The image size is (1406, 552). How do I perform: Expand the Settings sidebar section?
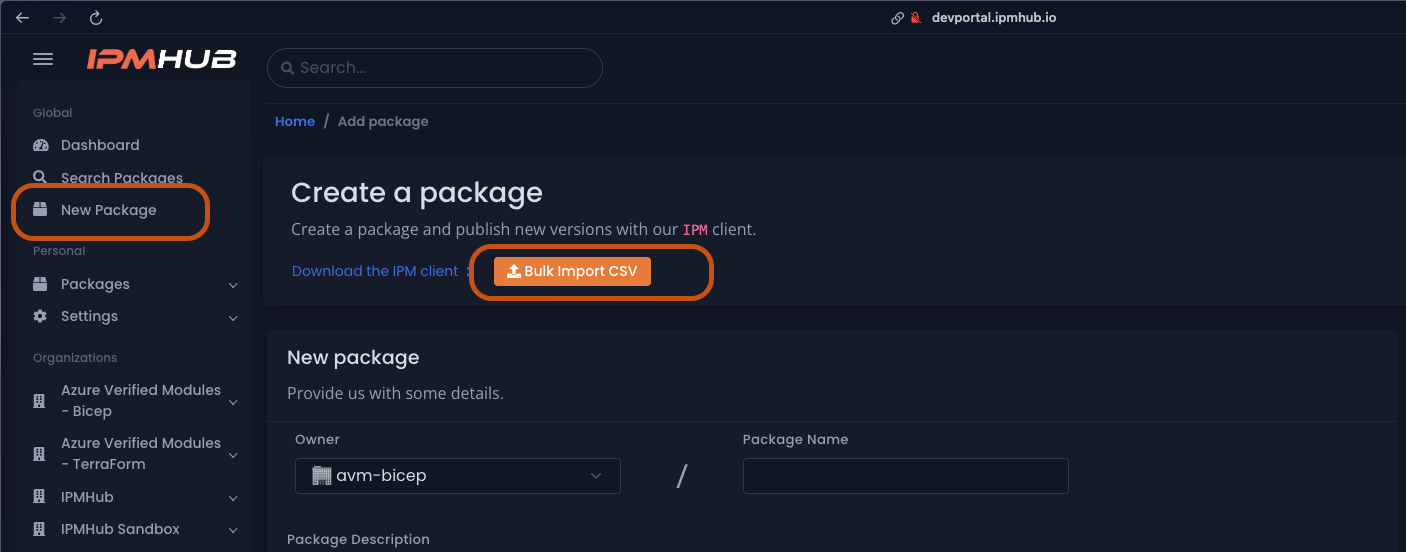(x=233, y=317)
